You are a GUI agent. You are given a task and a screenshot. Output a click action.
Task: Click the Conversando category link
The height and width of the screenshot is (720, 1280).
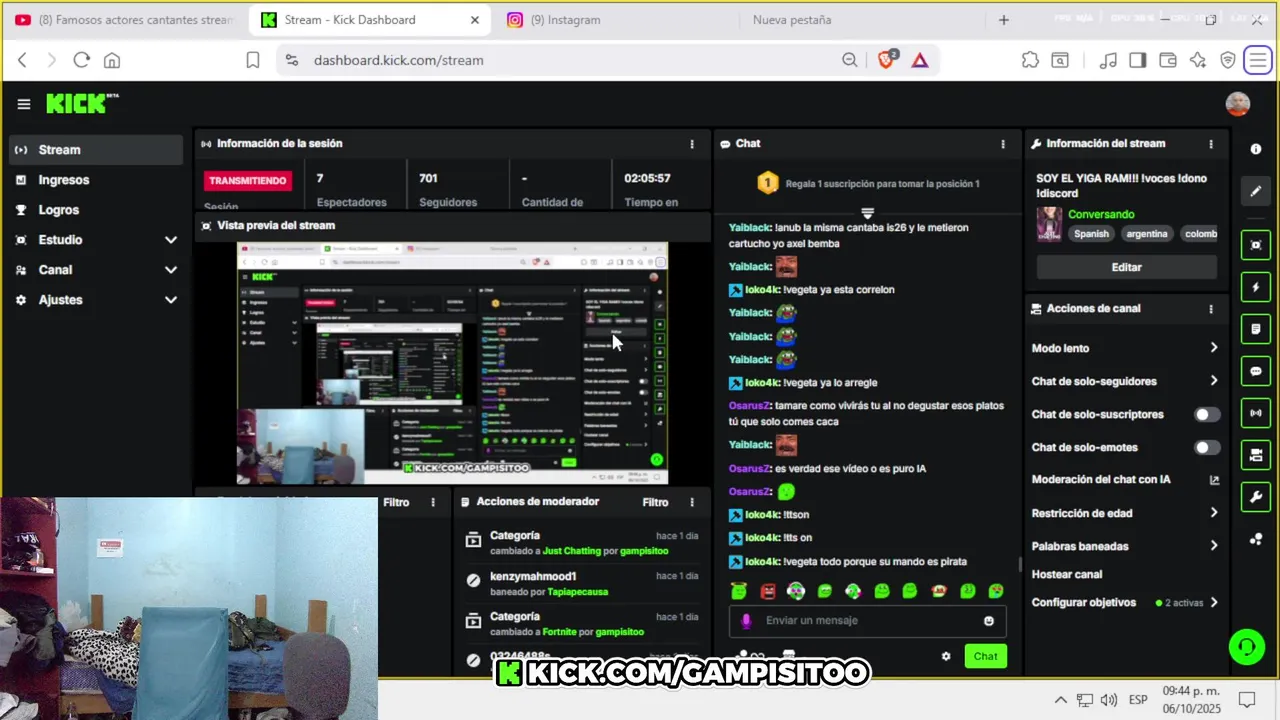(1101, 214)
